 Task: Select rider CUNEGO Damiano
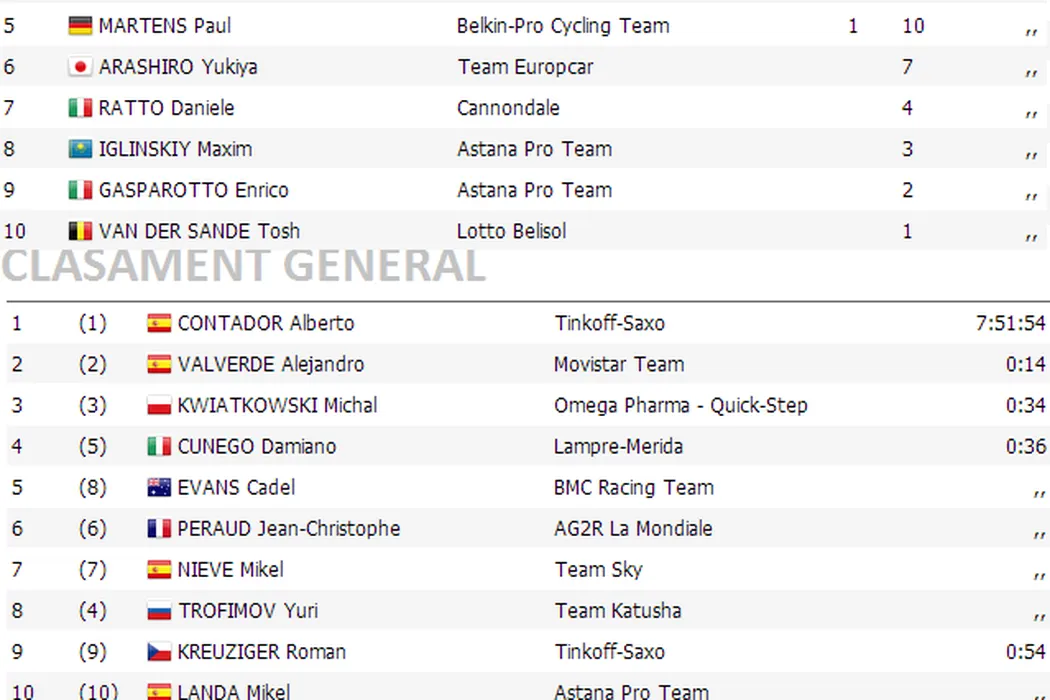point(256,446)
